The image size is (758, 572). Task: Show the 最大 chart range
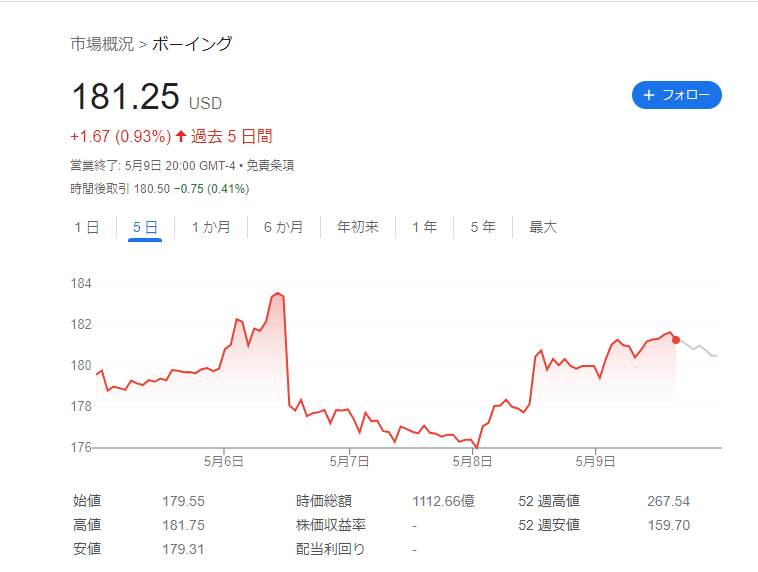tap(543, 227)
